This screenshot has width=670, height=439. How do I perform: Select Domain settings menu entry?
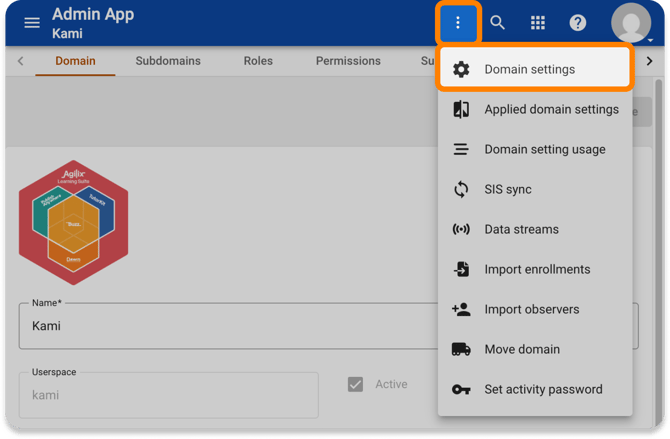535,69
